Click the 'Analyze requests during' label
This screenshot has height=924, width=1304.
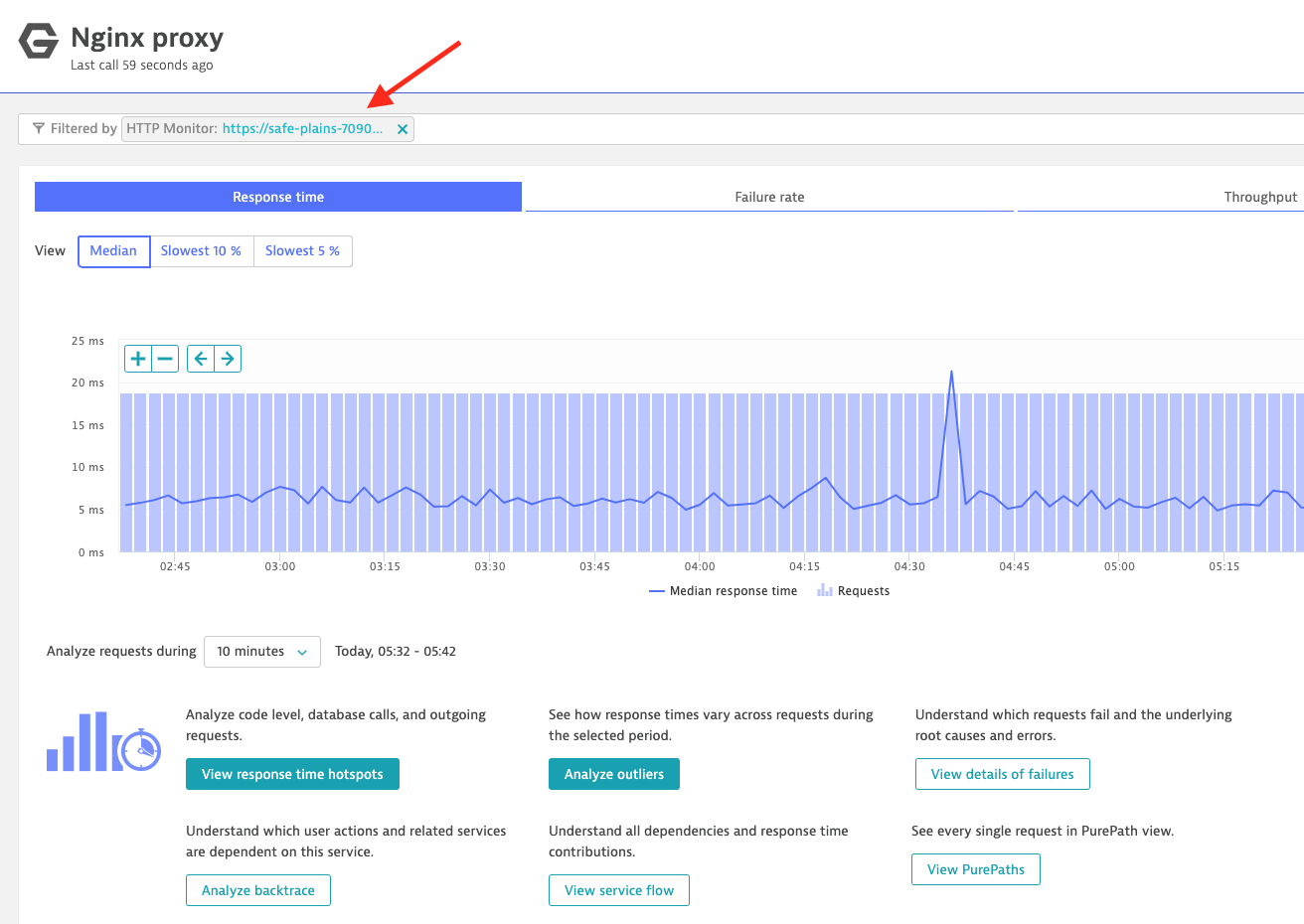pyautogui.click(x=121, y=652)
